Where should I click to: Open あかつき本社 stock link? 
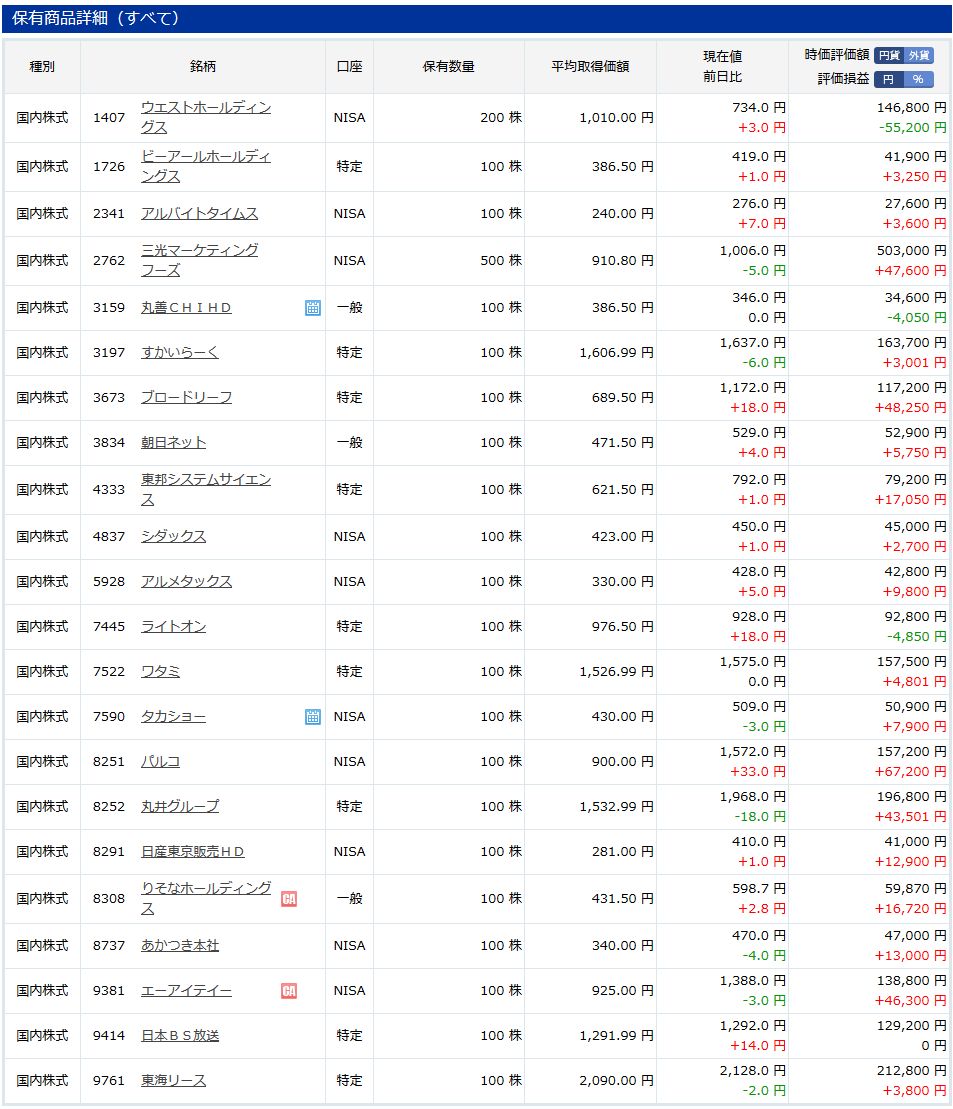coord(180,946)
